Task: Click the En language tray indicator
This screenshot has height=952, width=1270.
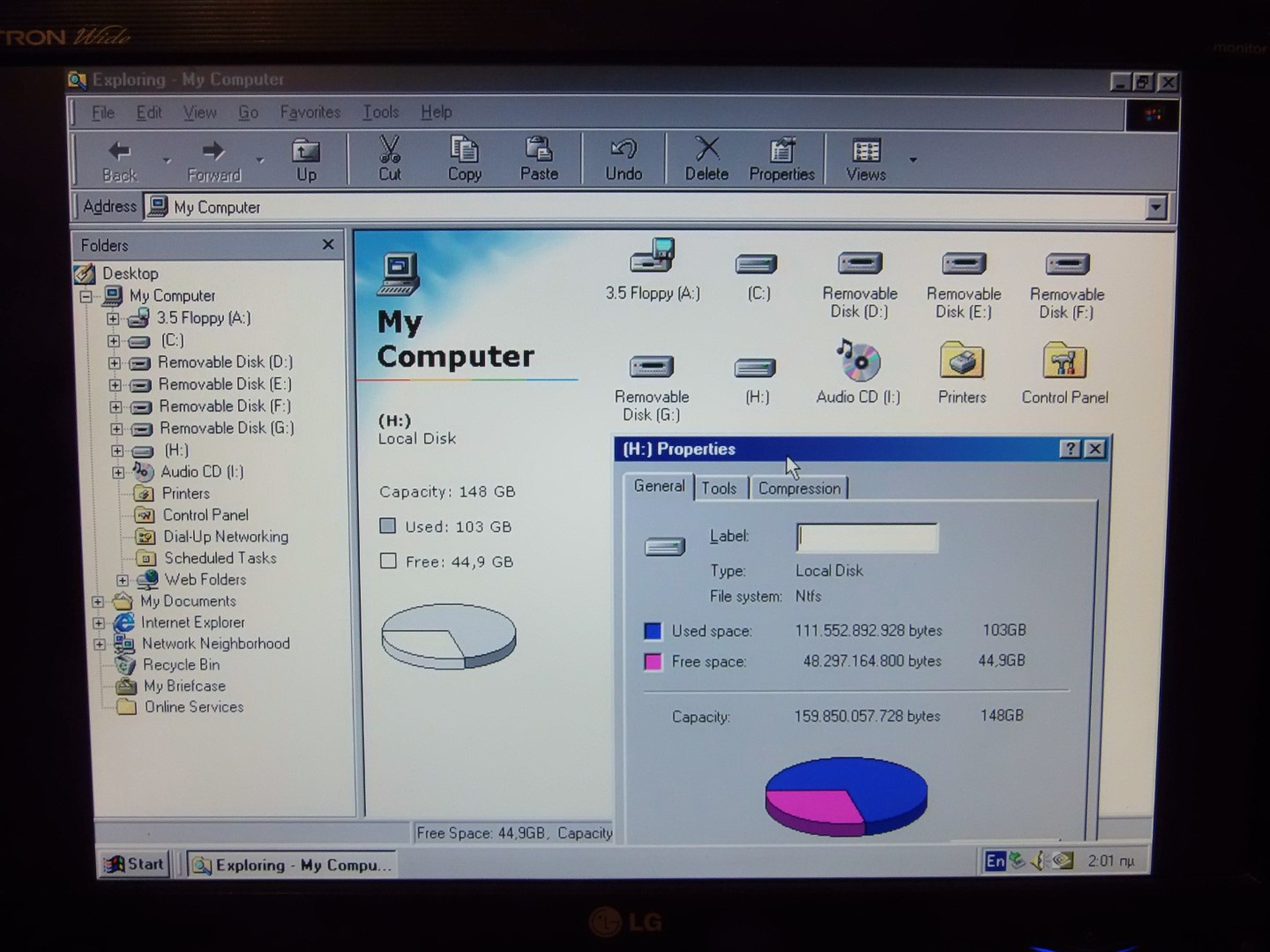Action: 995,861
